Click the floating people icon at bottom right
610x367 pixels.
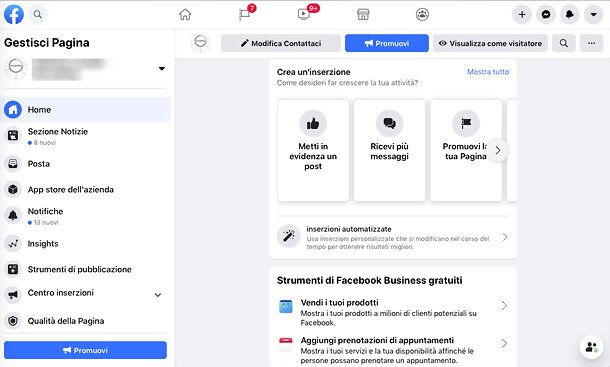coord(591,346)
